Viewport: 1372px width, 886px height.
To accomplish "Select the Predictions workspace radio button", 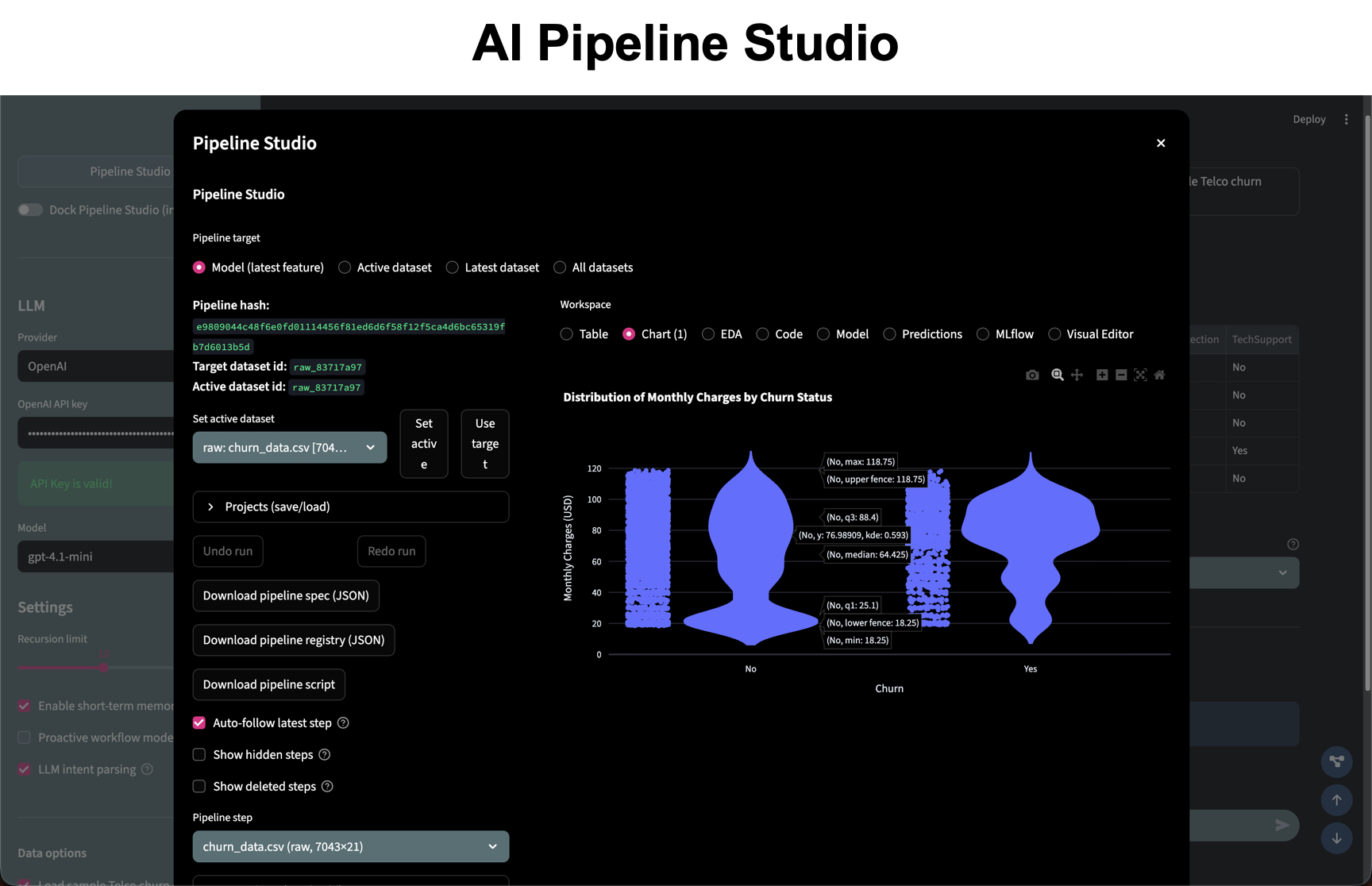I will 888,334.
